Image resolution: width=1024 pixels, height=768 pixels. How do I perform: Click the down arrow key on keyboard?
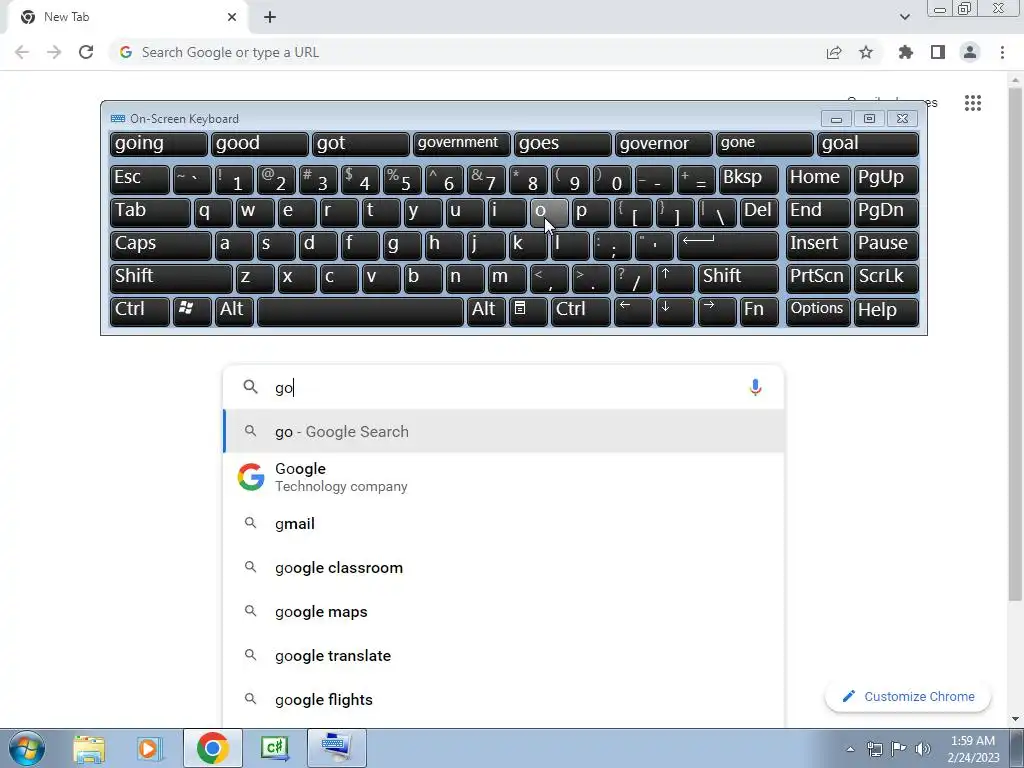point(675,311)
